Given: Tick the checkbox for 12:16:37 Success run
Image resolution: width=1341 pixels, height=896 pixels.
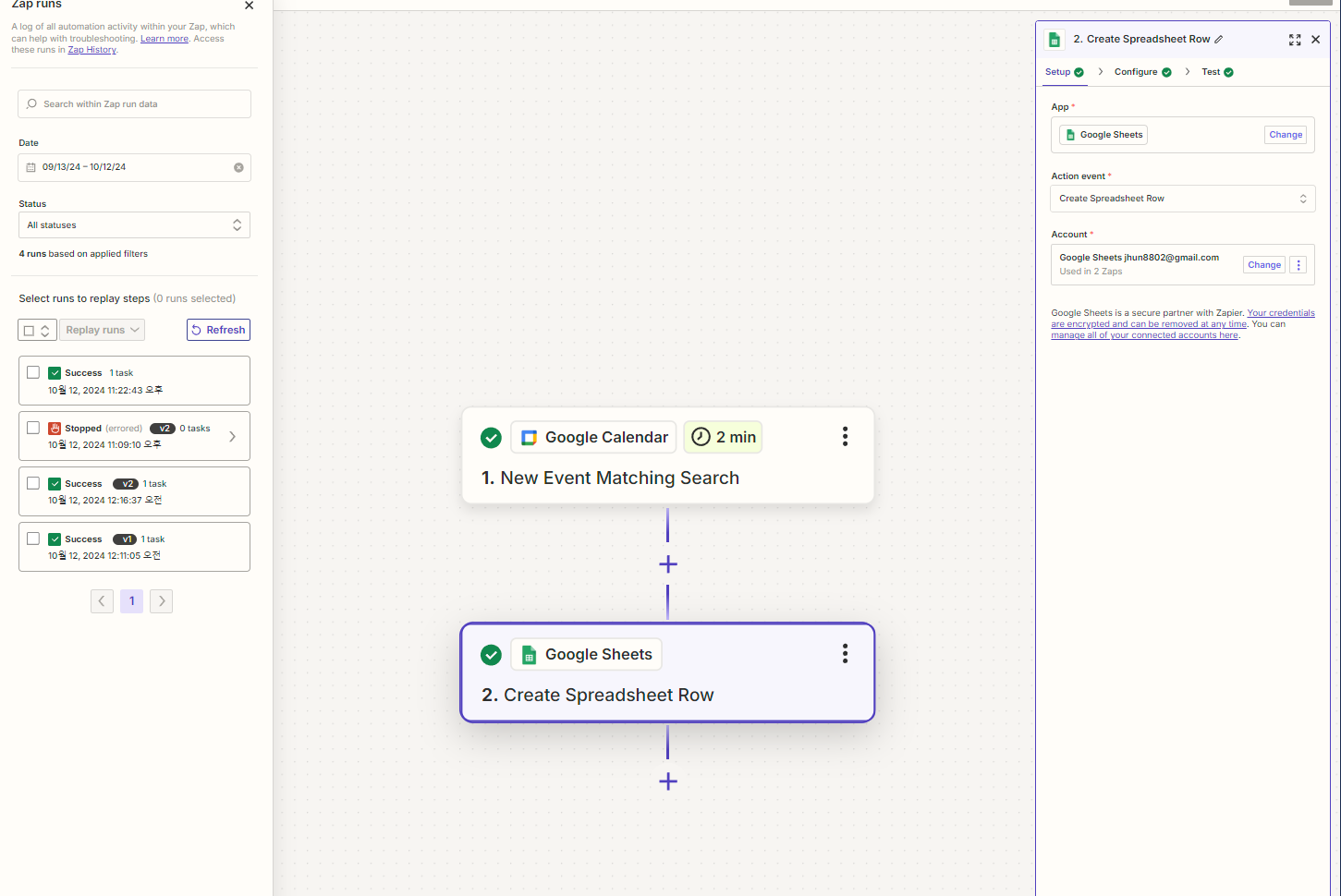Looking at the screenshot, I should [33, 483].
